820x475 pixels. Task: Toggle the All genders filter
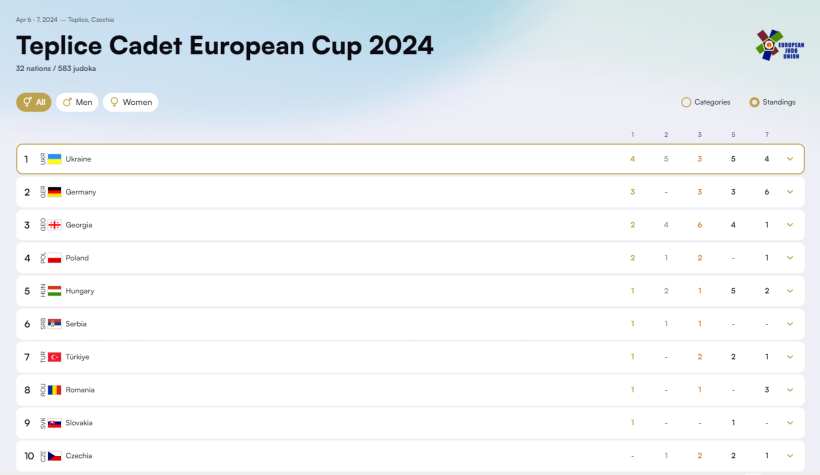coord(33,102)
